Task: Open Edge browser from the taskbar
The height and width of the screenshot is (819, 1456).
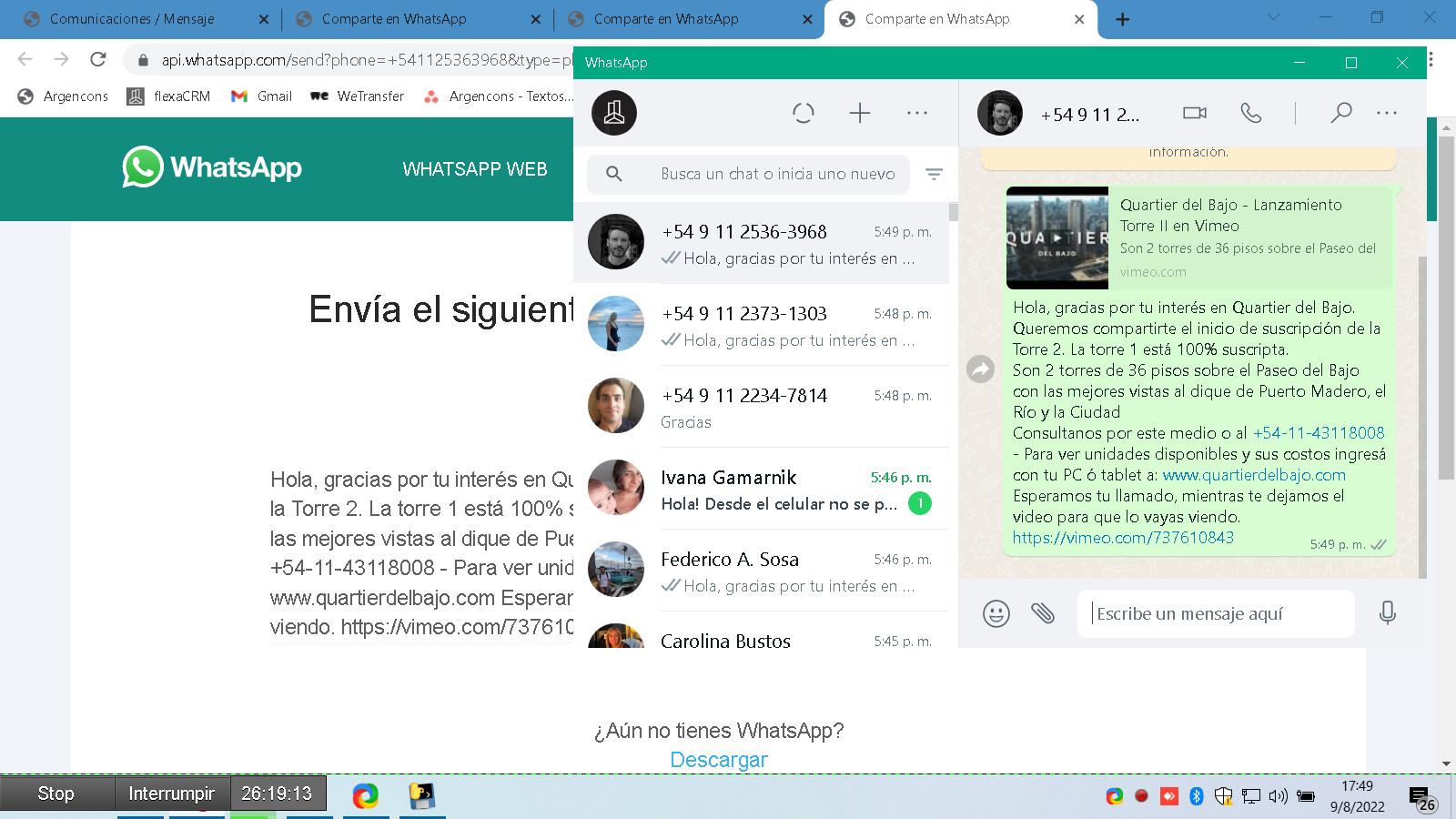Action: coord(366,795)
